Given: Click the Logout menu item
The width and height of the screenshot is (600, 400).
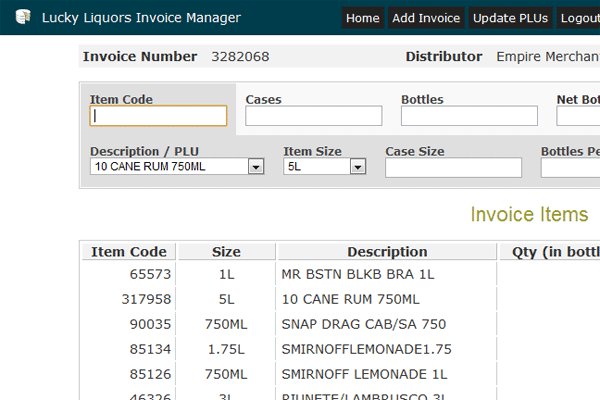Looking at the screenshot, I should point(578,18).
